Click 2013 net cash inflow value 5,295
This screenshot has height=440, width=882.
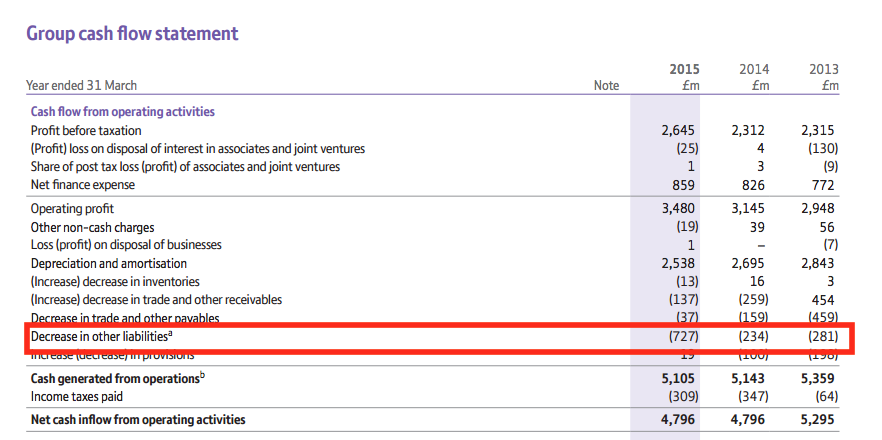click(x=819, y=419)
